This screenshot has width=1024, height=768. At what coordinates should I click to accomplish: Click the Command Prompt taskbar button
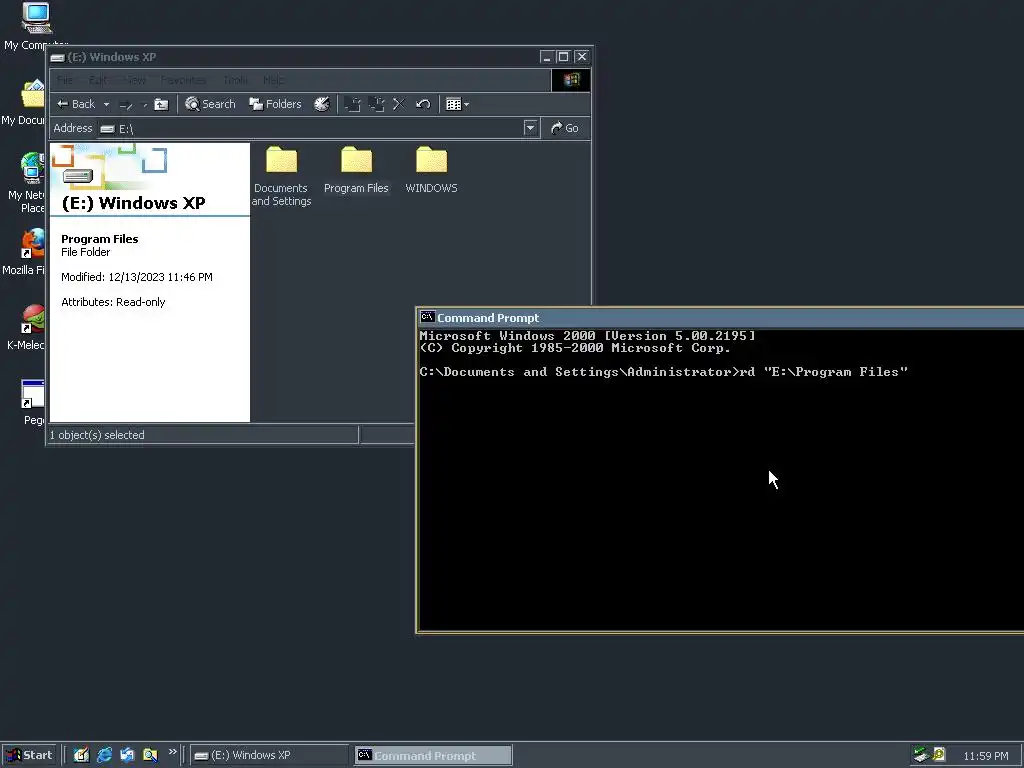434,756
